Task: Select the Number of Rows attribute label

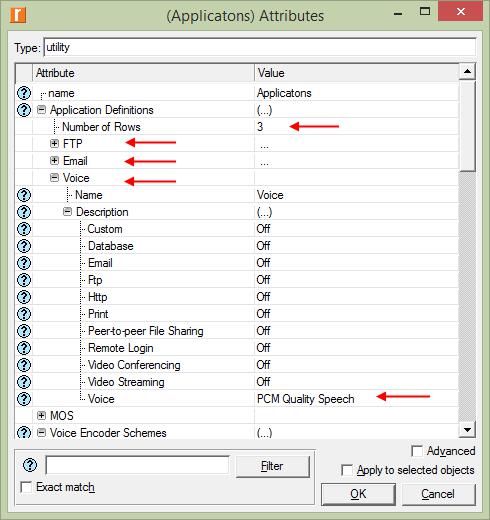Action: (x=101, y=127)
